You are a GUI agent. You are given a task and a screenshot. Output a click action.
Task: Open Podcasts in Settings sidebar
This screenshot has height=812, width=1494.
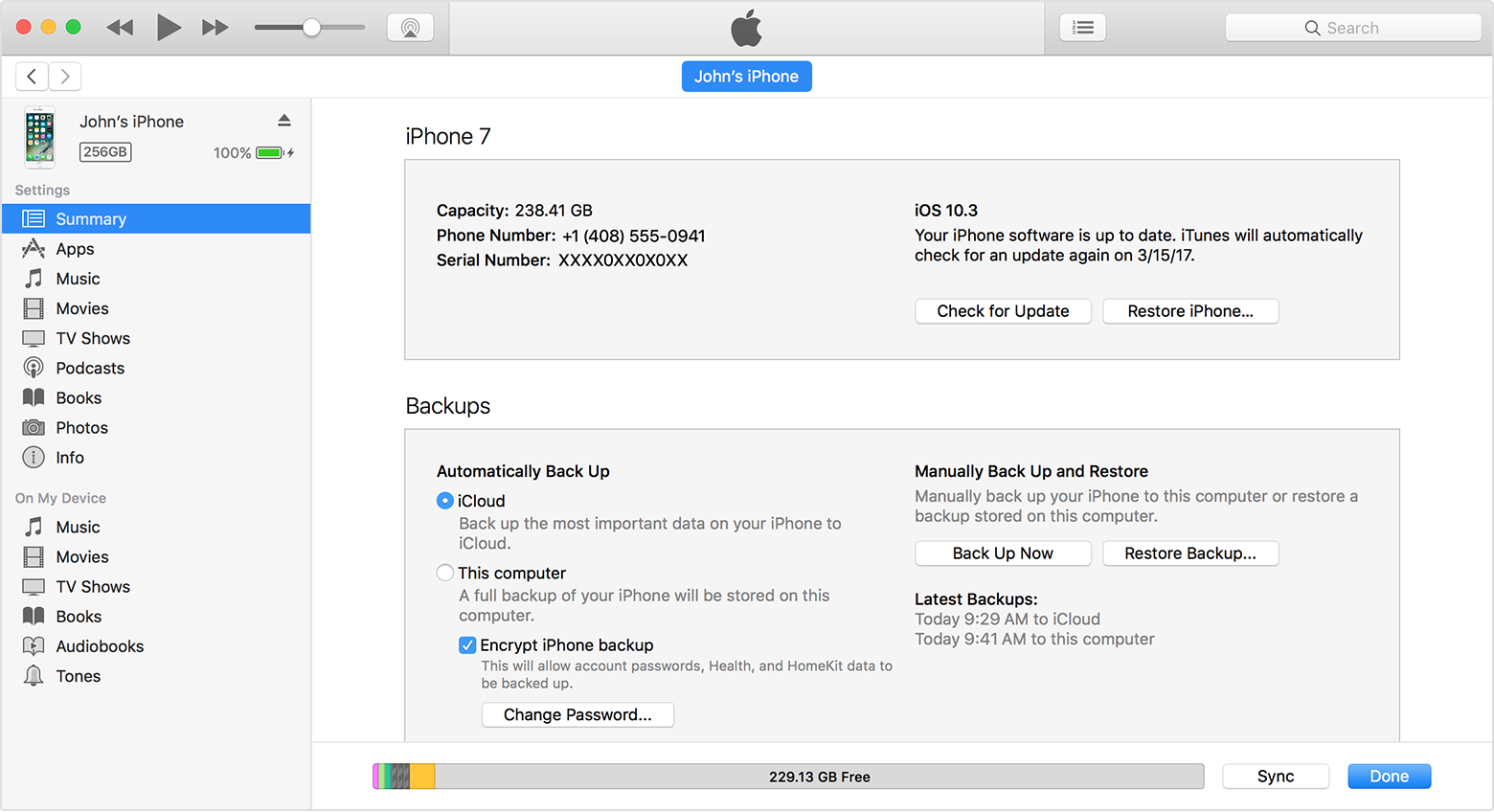[x=156, y=368]
